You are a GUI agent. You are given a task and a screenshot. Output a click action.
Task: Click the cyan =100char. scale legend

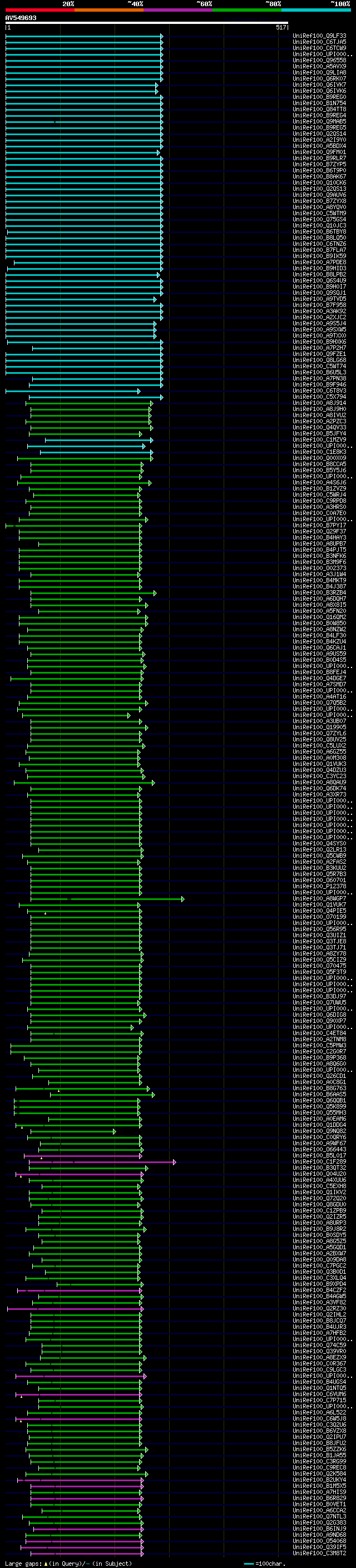[x=264, y=1563]
